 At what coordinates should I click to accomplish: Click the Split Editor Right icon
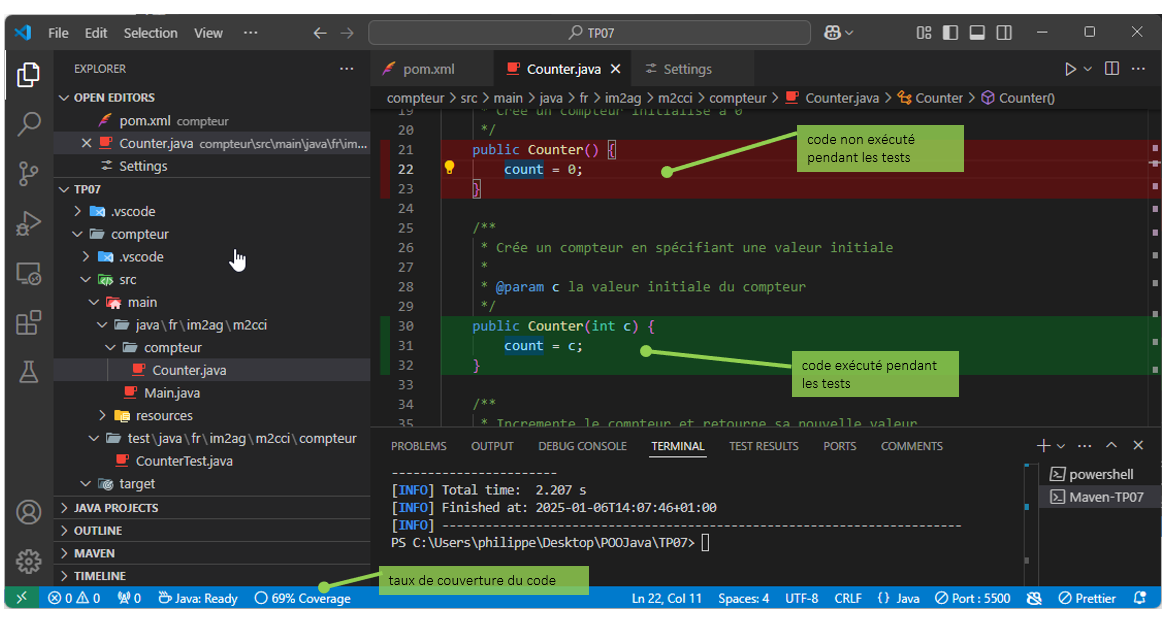point(1111,69)
